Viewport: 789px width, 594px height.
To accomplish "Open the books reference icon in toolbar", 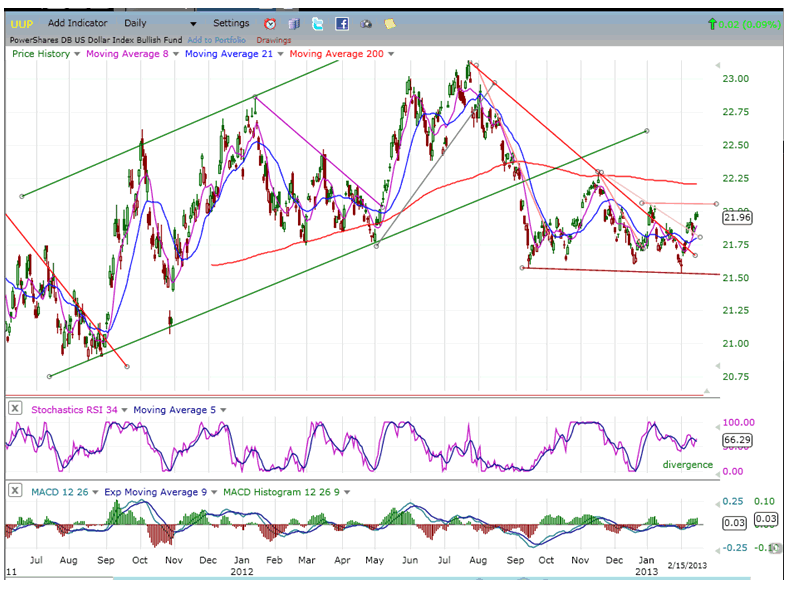I will click(x=294, y=23).
